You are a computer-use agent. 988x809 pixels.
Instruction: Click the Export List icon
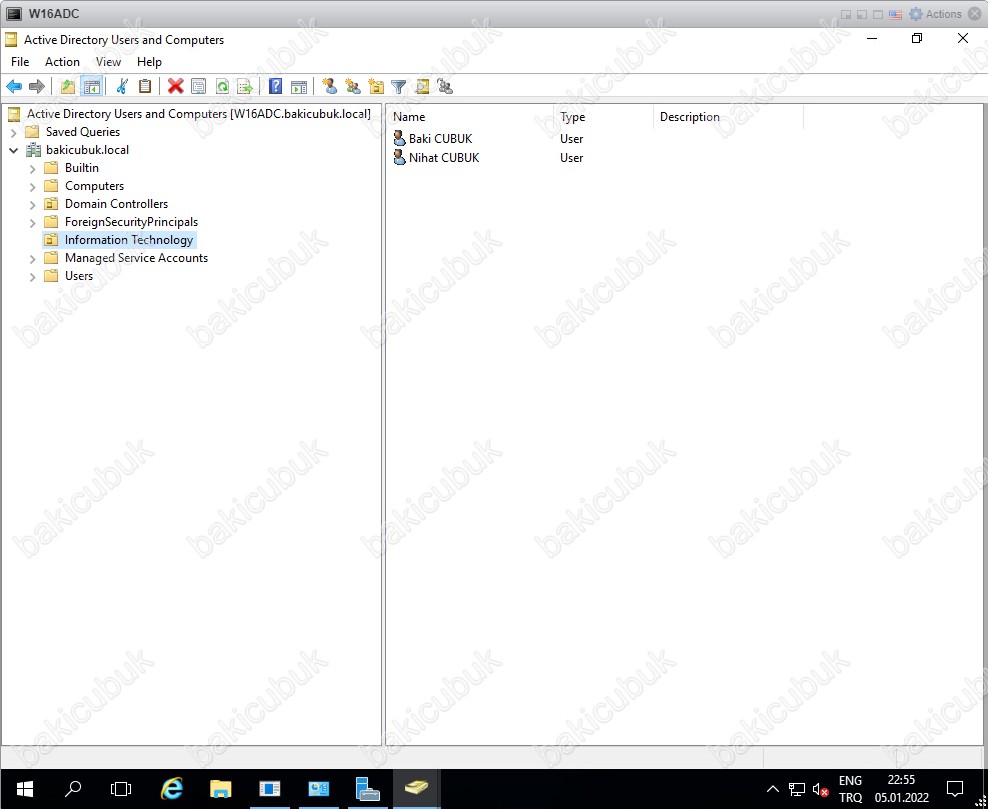[x=244, y=86]
